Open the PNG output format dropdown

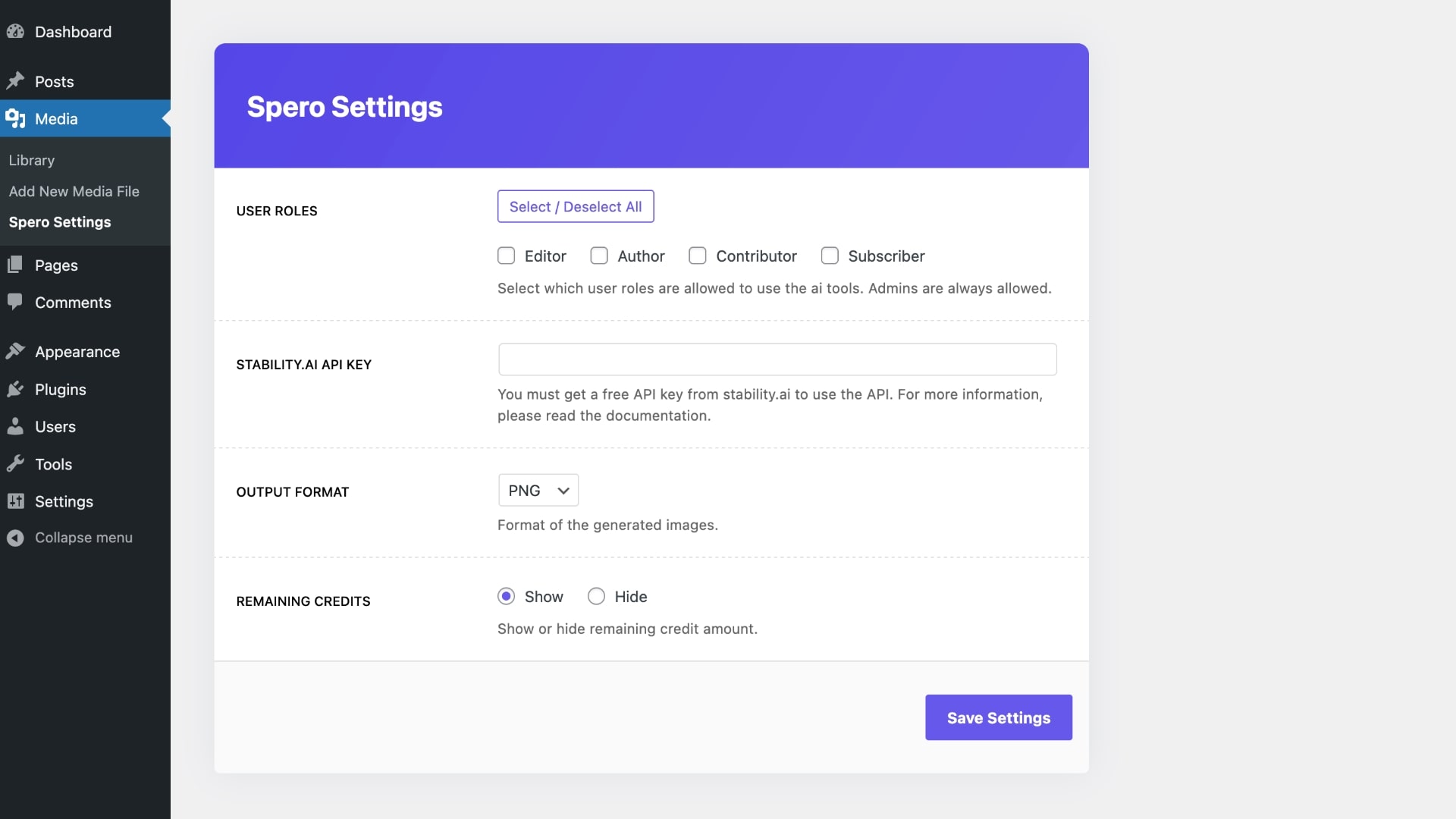538,491
